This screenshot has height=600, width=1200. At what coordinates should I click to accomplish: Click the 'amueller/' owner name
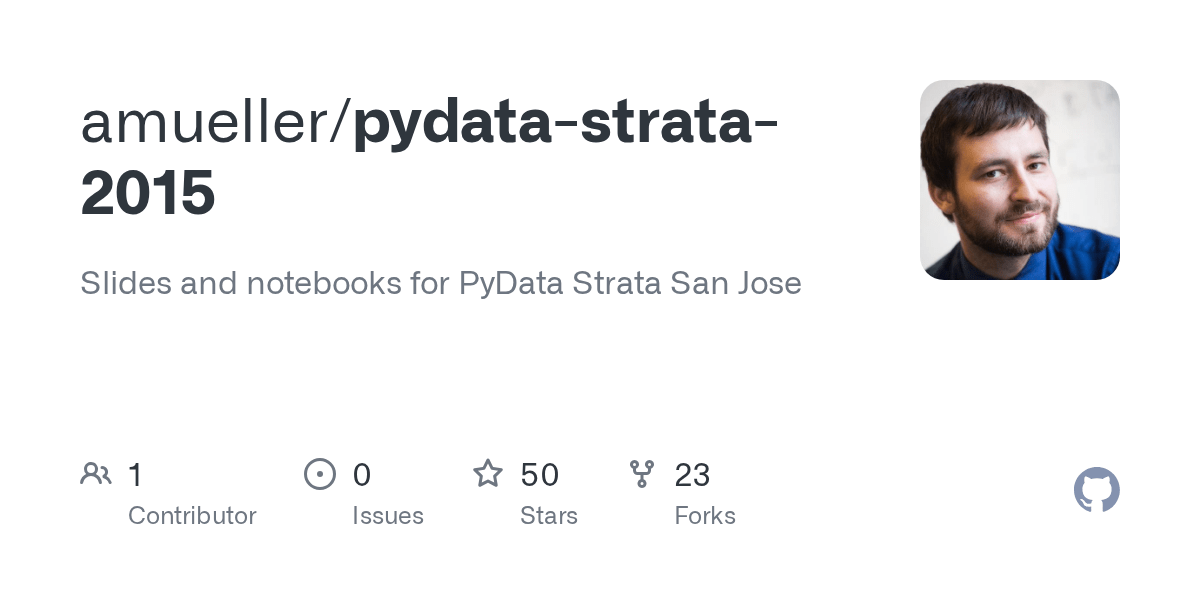[x=215, y=122]
